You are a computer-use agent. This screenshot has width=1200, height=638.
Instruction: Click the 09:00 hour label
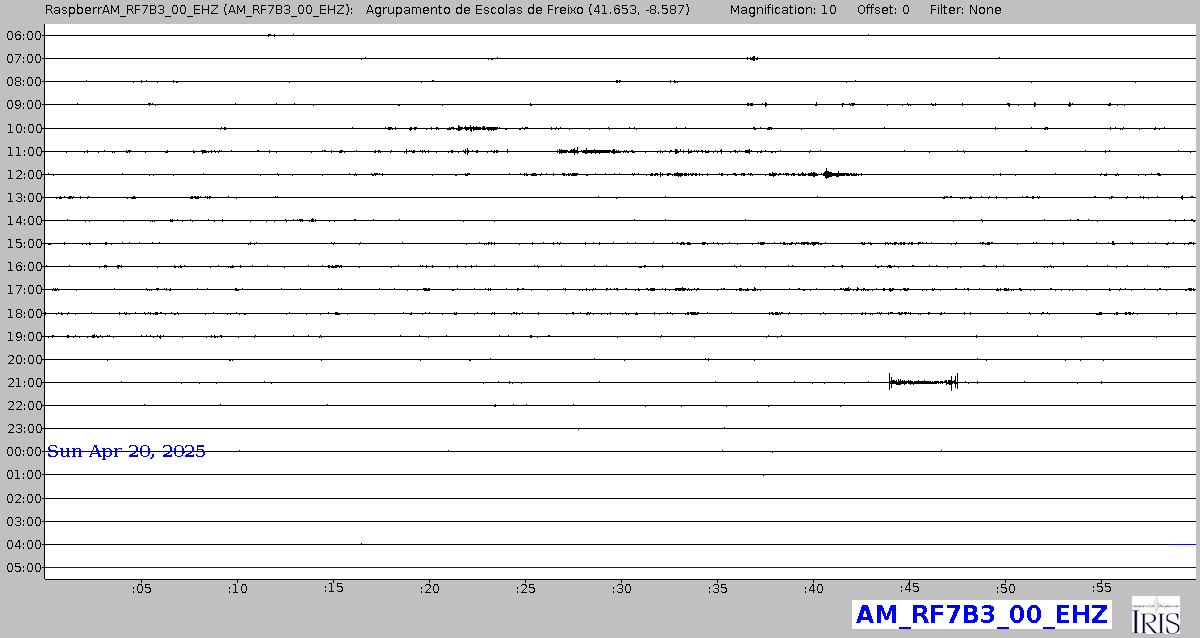click(x=24, y=104)
